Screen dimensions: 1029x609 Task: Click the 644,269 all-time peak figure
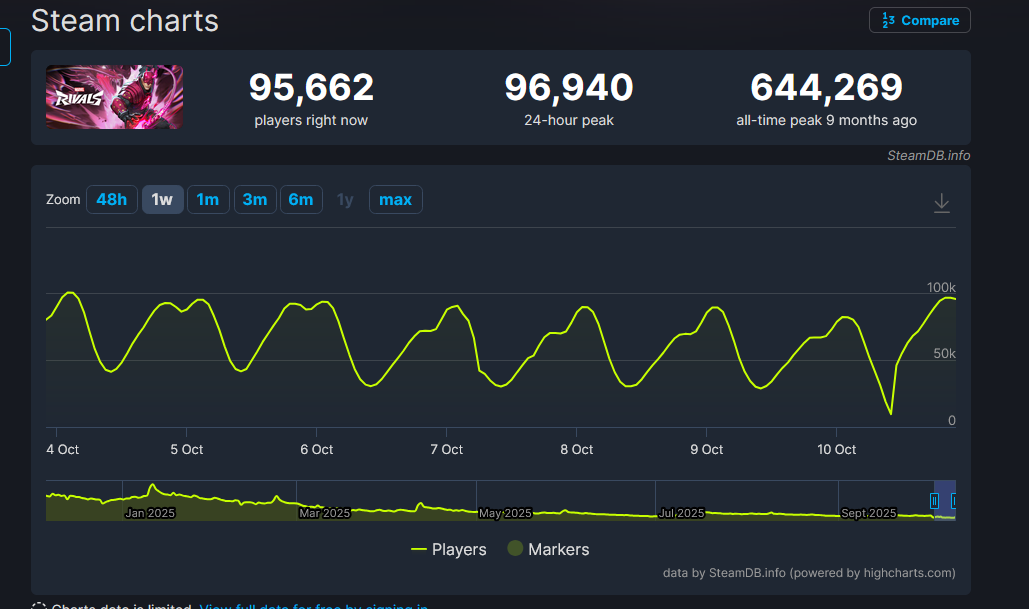pos(827,87)
